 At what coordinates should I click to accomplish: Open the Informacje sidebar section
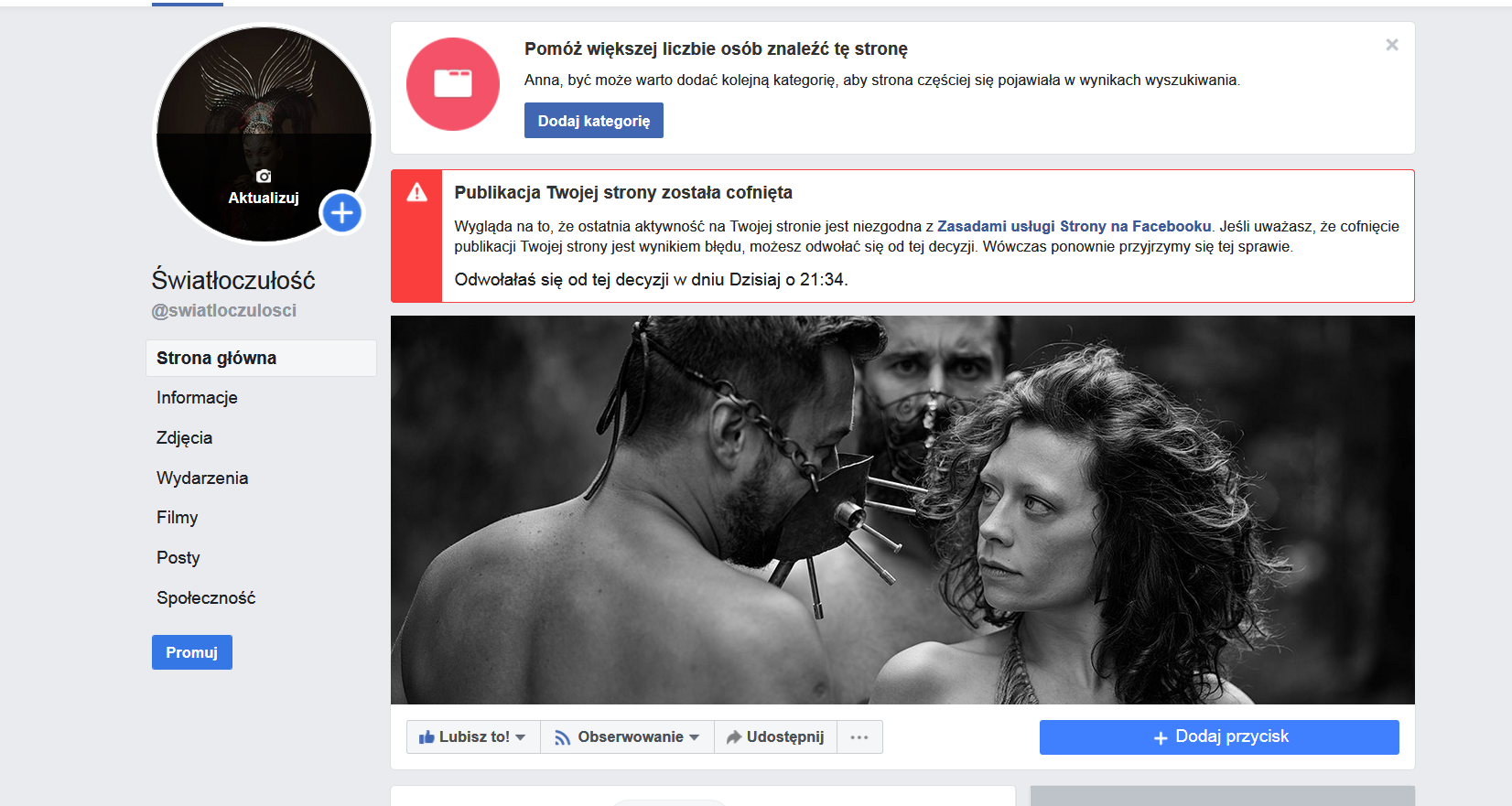pos(197,398)
